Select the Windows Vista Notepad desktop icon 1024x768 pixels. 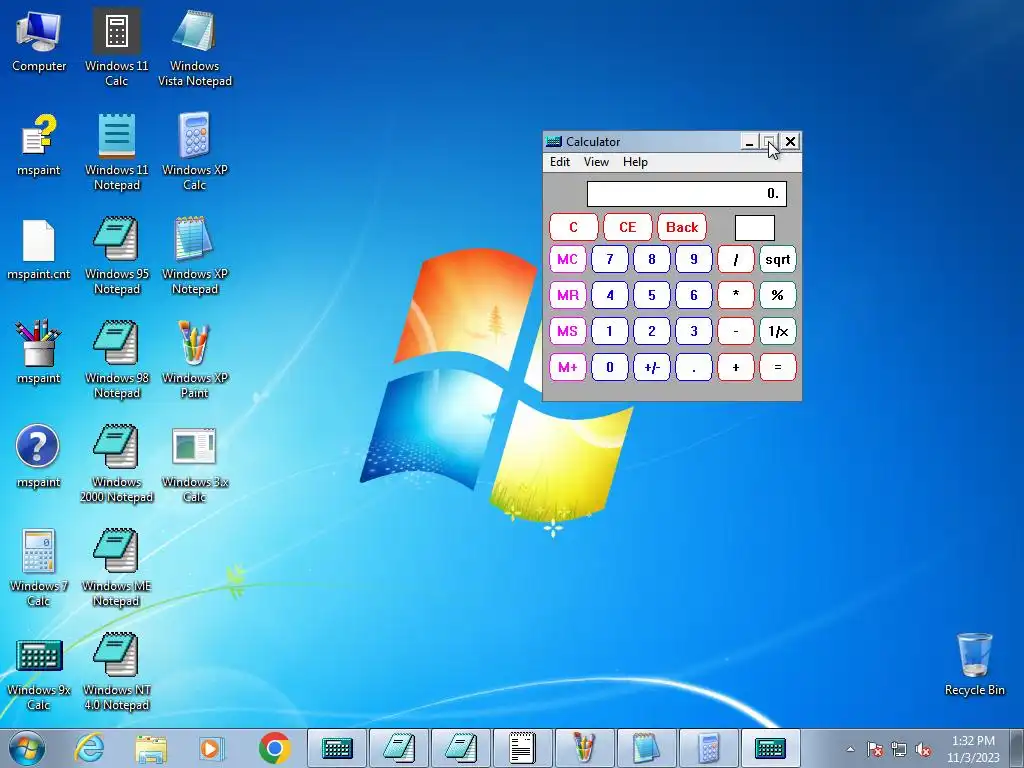[195, 47]
